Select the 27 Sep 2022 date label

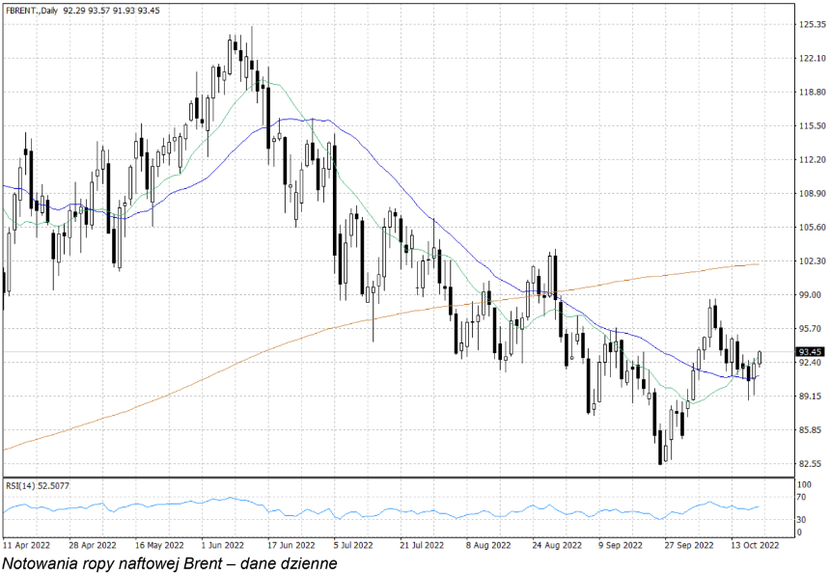click(x=688, y=546)
